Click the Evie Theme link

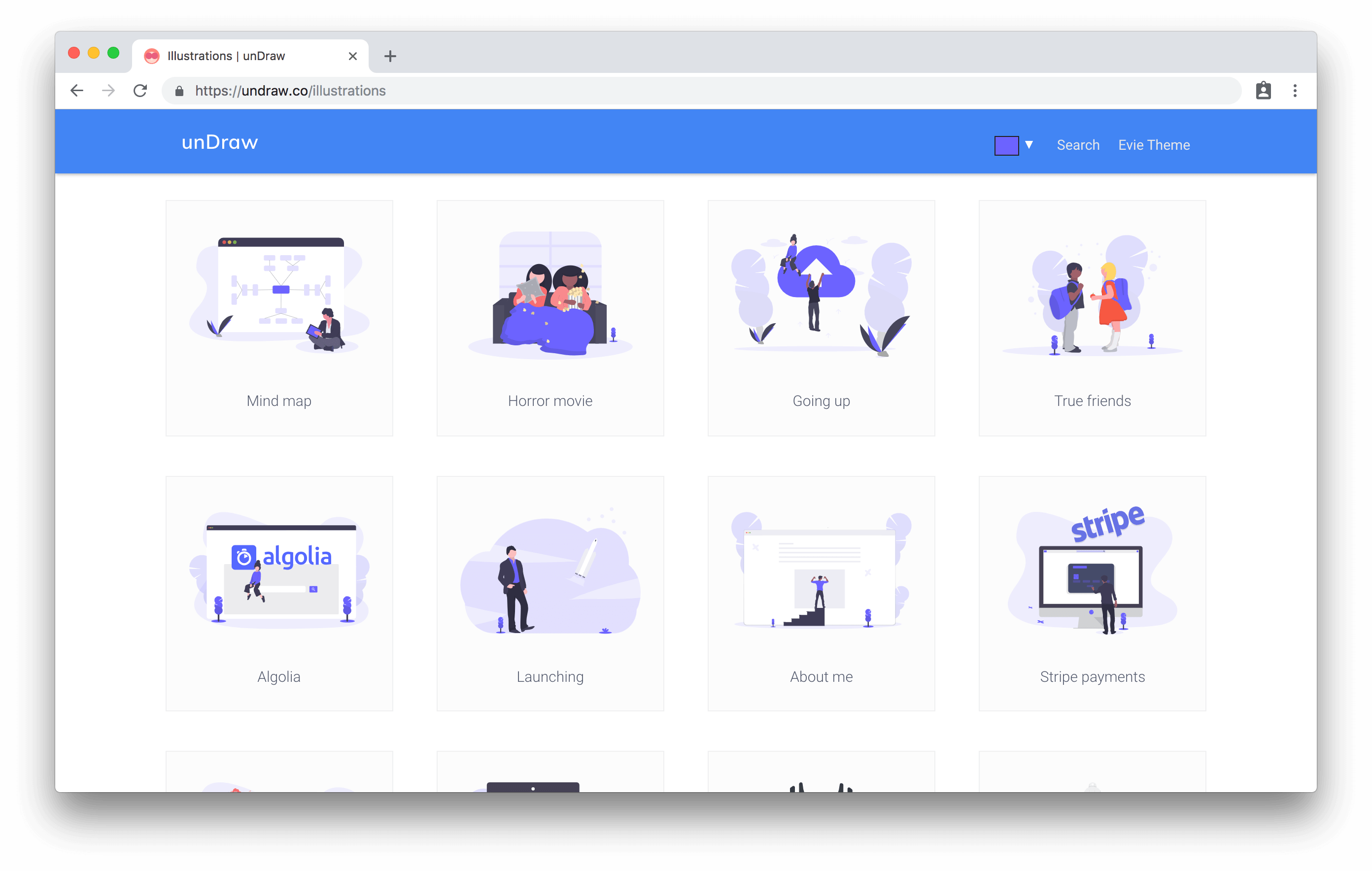pyautogui.click(x=1153, y=145)
